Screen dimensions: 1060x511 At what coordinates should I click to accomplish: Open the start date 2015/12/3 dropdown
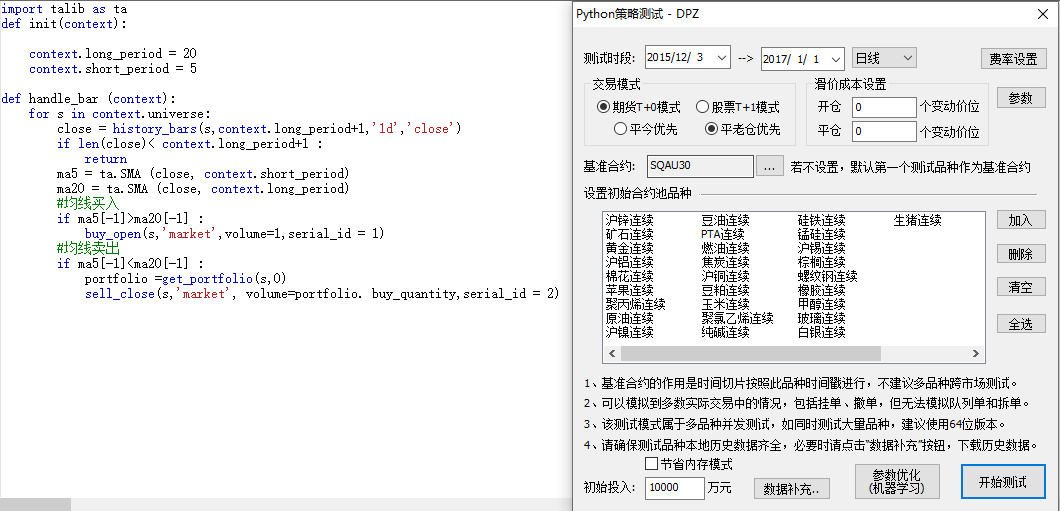[722, 58]
